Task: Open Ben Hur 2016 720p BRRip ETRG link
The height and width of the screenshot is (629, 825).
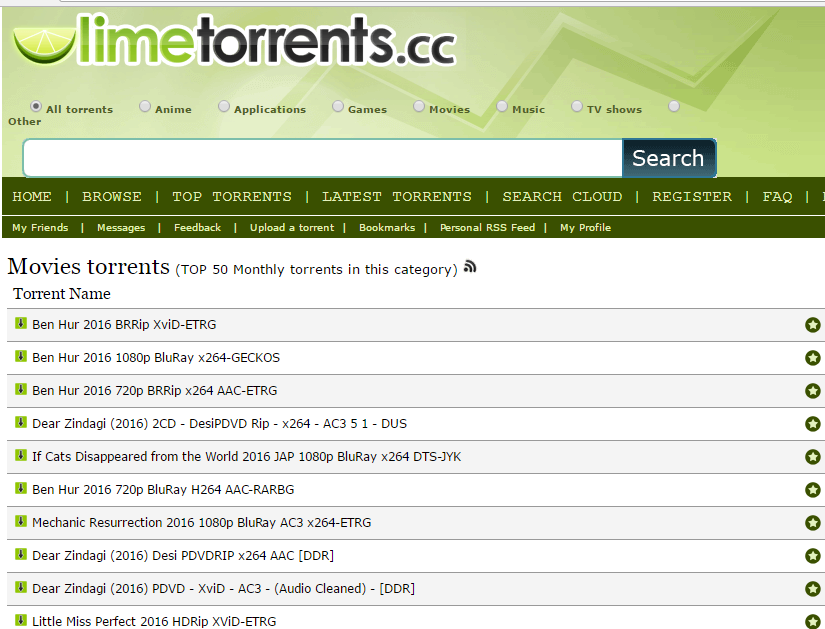Action: (154, 391)
